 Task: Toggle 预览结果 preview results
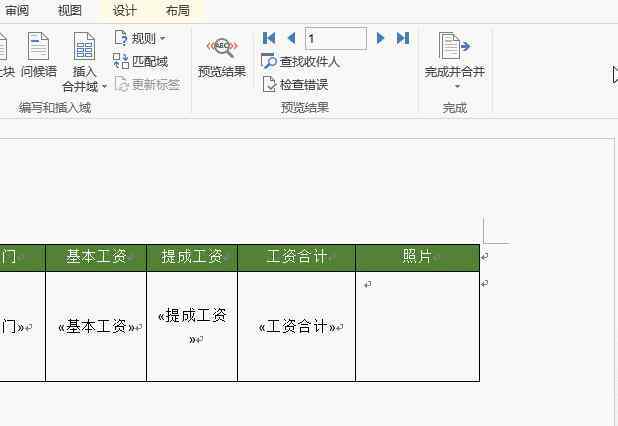[222, 57]
